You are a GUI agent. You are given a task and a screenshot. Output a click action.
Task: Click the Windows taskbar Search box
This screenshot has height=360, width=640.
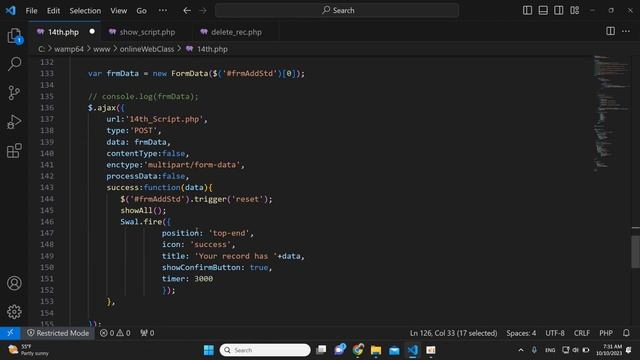[265, 350]
